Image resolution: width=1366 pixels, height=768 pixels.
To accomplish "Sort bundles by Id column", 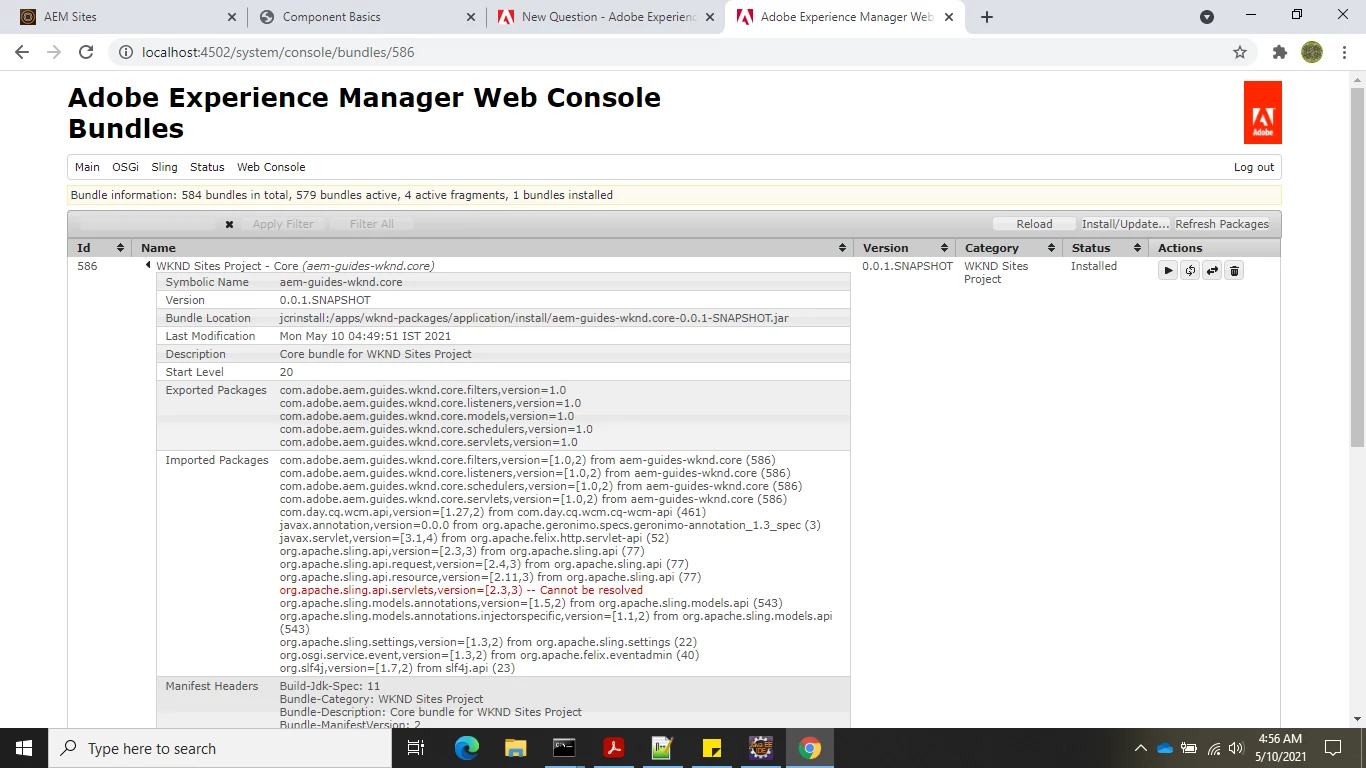I will click(101, 248).
